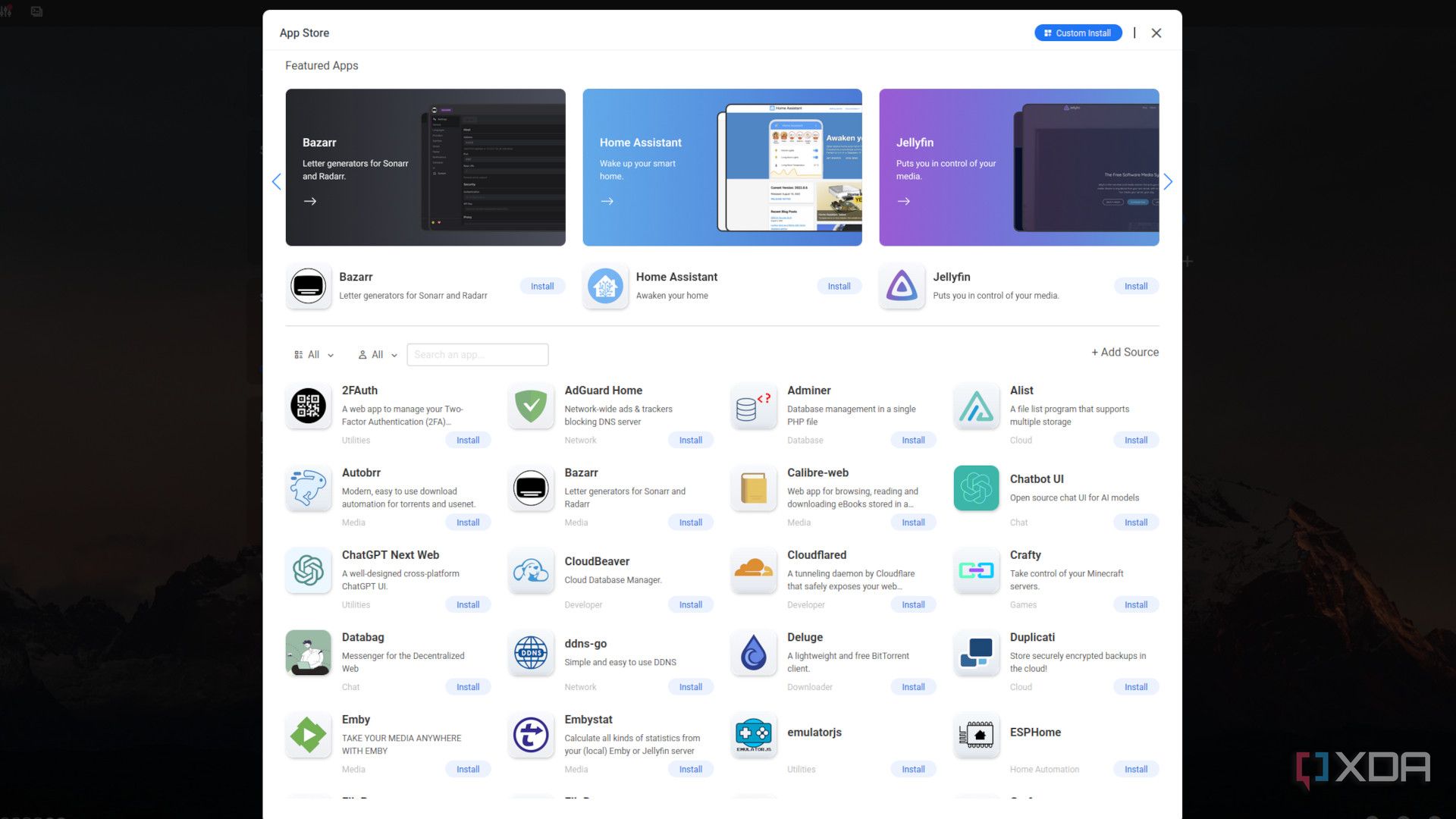The image size is (1456, 819).
Task: Open the AdGuard Home shield icon
Action: 531,406
